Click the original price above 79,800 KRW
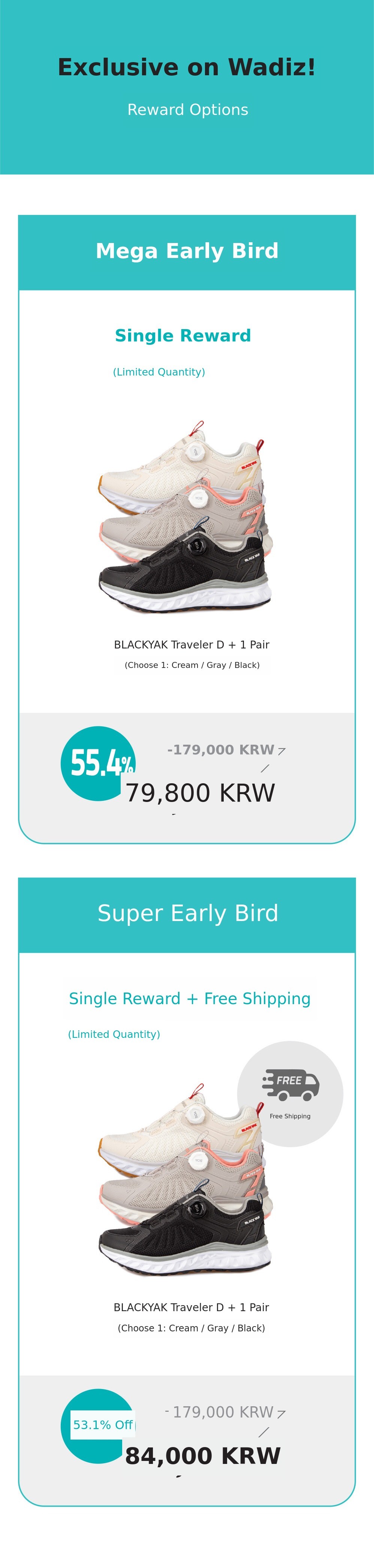Screen dimensions: 374x1568 (220, 749)
